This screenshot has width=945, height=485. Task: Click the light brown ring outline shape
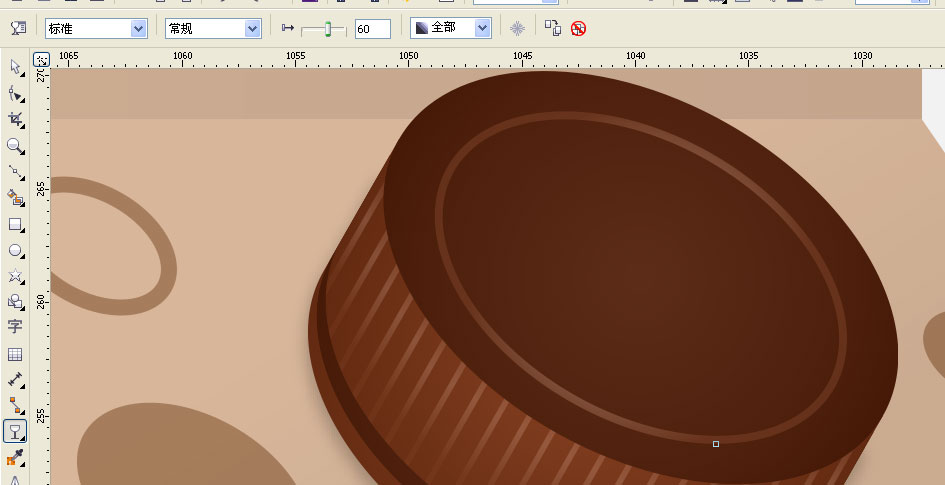[115, 246]
